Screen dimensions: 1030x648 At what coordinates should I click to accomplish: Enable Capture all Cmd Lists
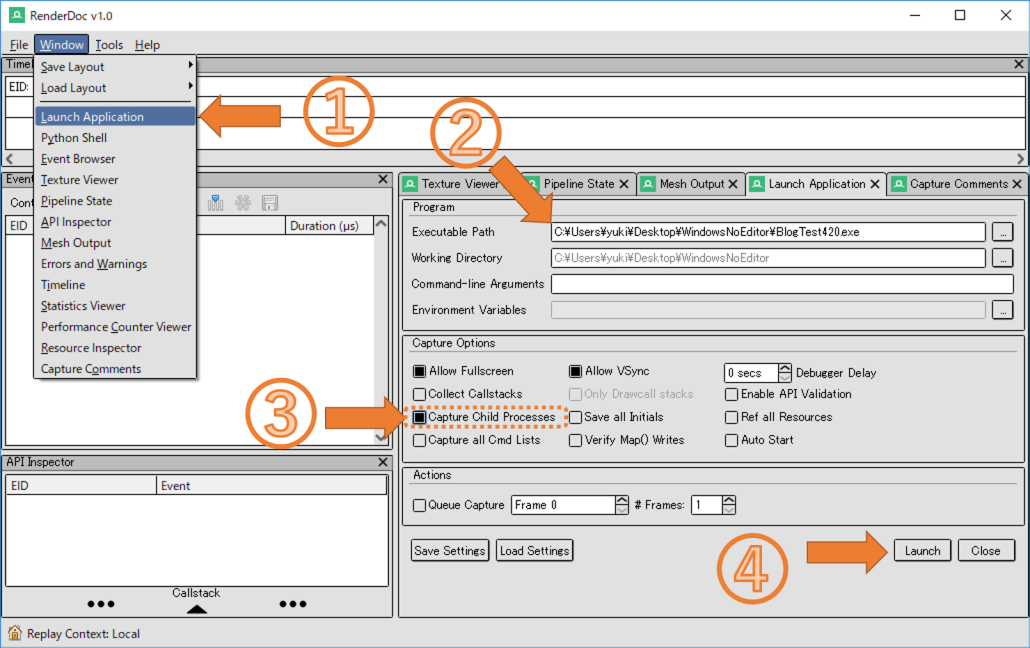(419, 440)
